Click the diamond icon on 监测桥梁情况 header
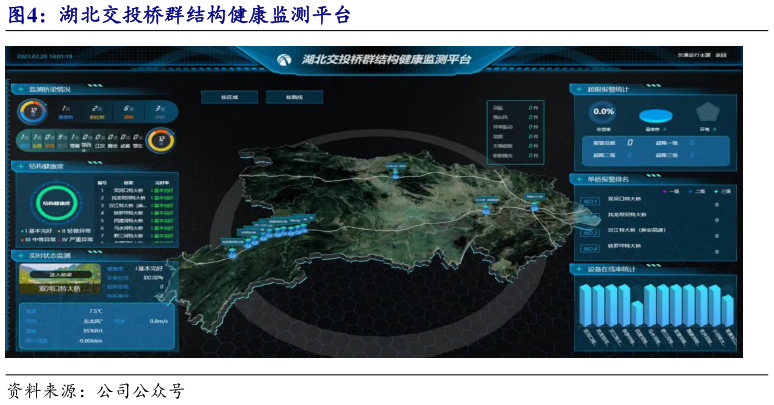Image resolution: width=774 pixels, height=405 pixels. 20,89
